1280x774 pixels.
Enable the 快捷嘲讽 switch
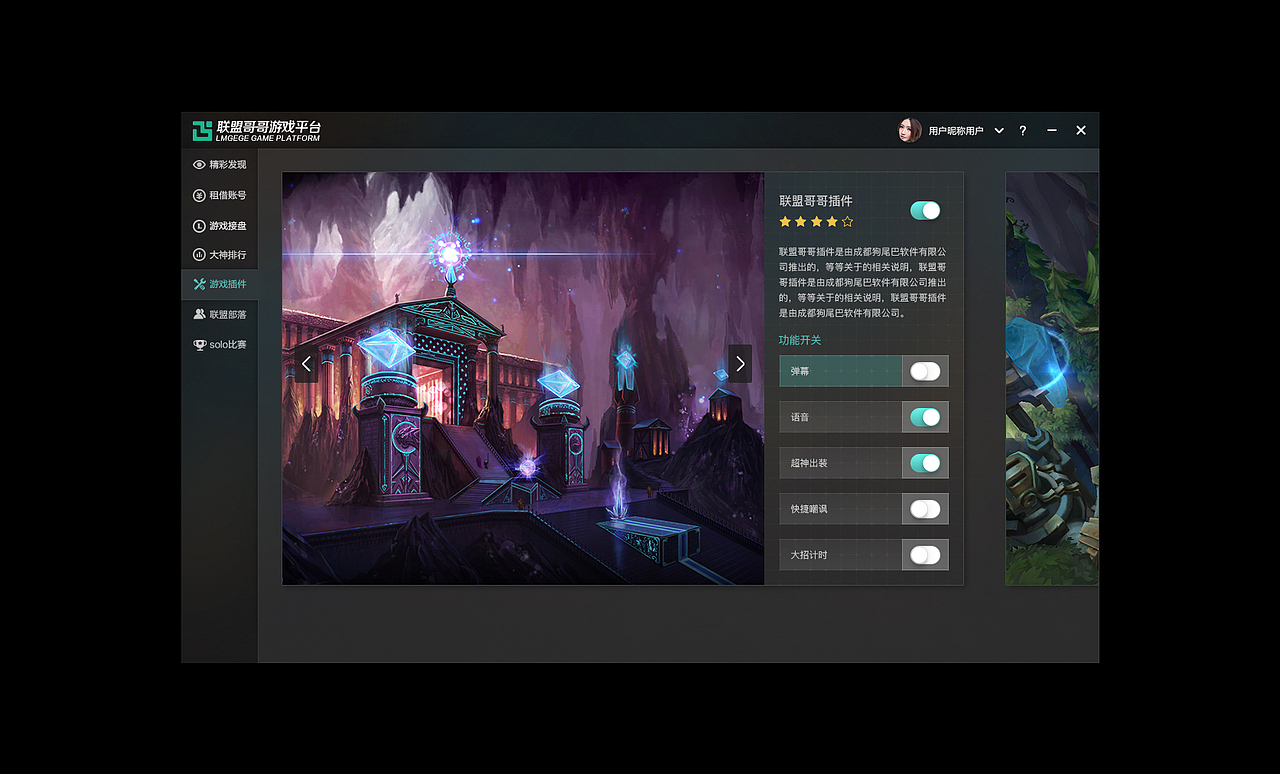tap(925, 509)
